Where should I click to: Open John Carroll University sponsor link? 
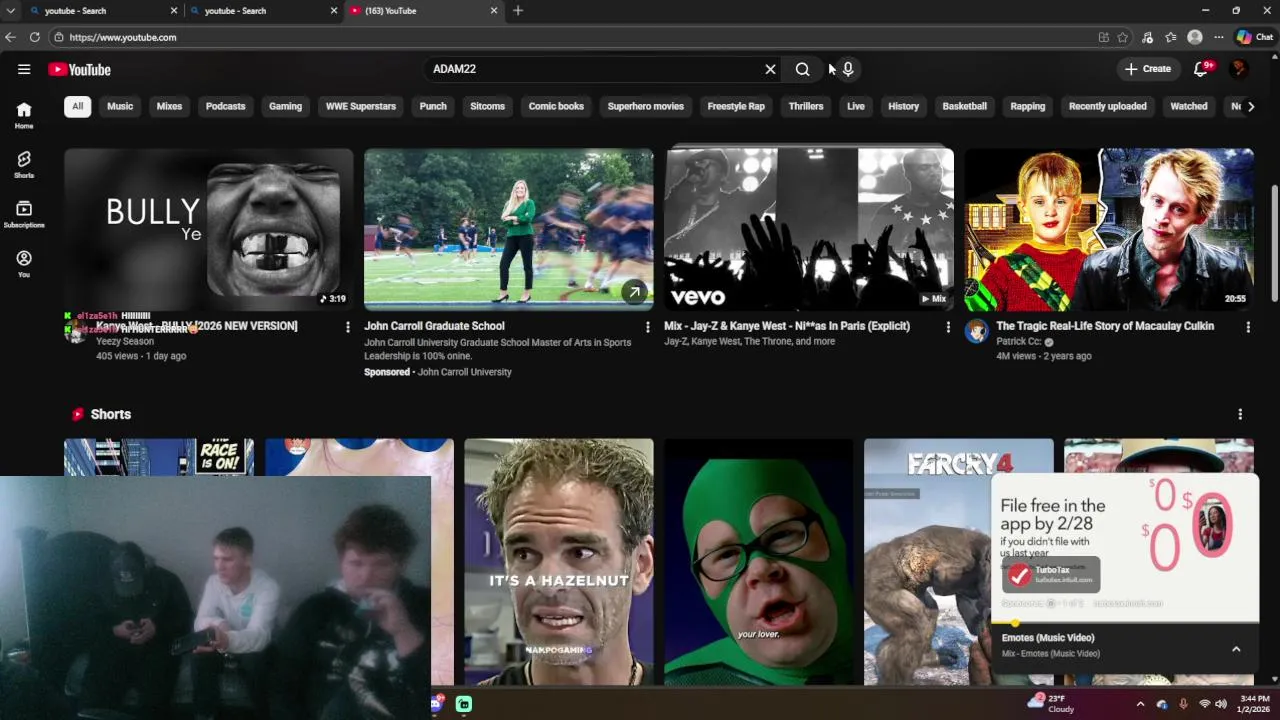point(464,372)
